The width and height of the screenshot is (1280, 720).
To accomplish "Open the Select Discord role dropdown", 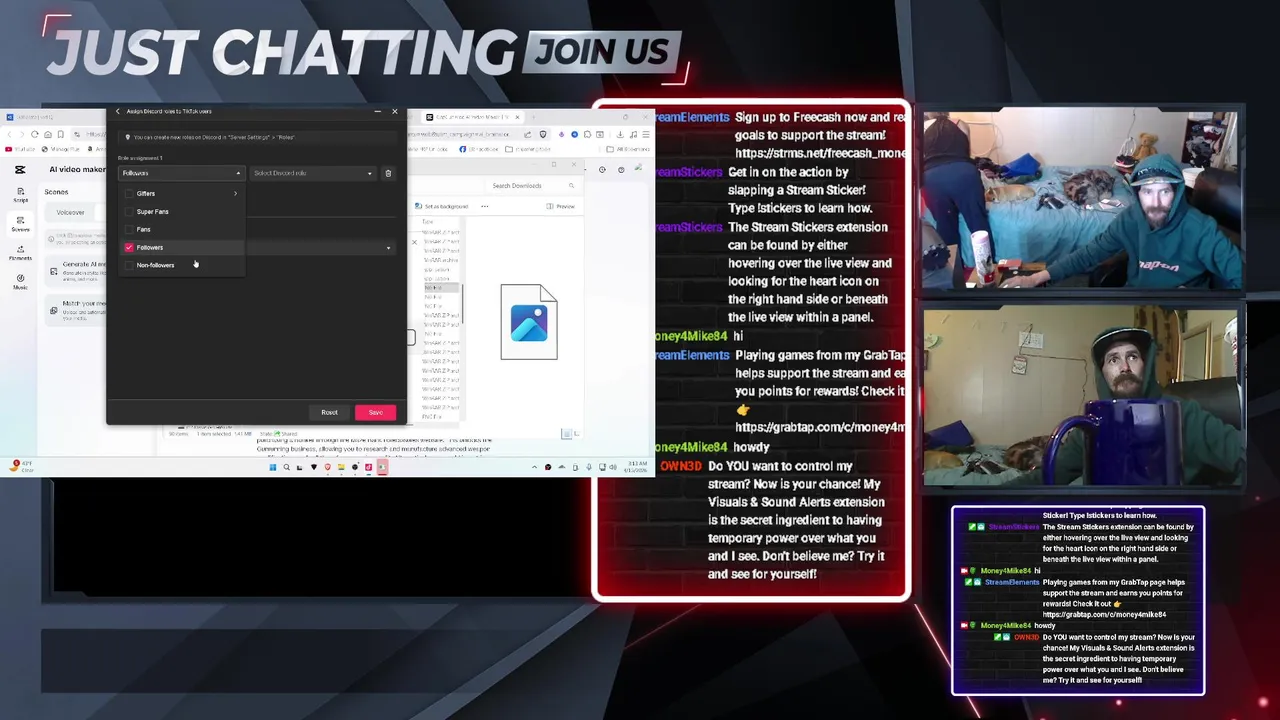I will [313, 173].
